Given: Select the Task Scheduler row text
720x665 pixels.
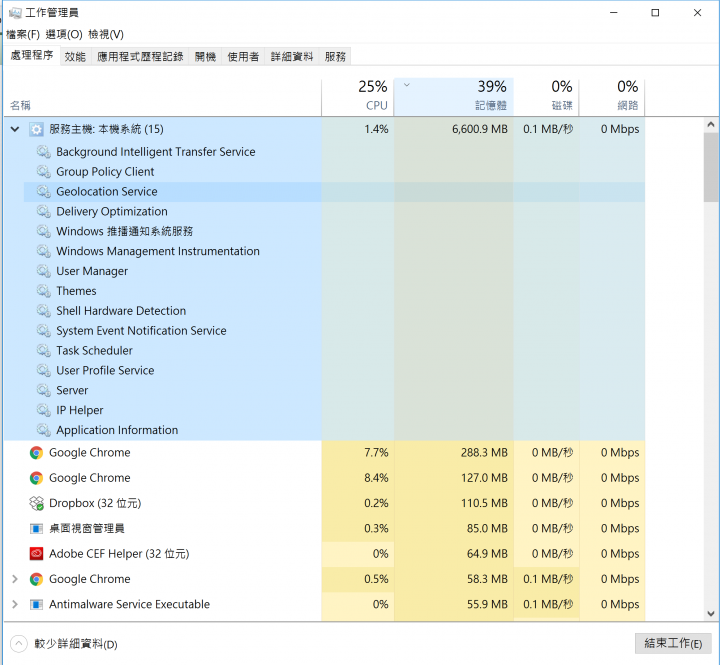Looking at the screenshot, I should (94, 350).
